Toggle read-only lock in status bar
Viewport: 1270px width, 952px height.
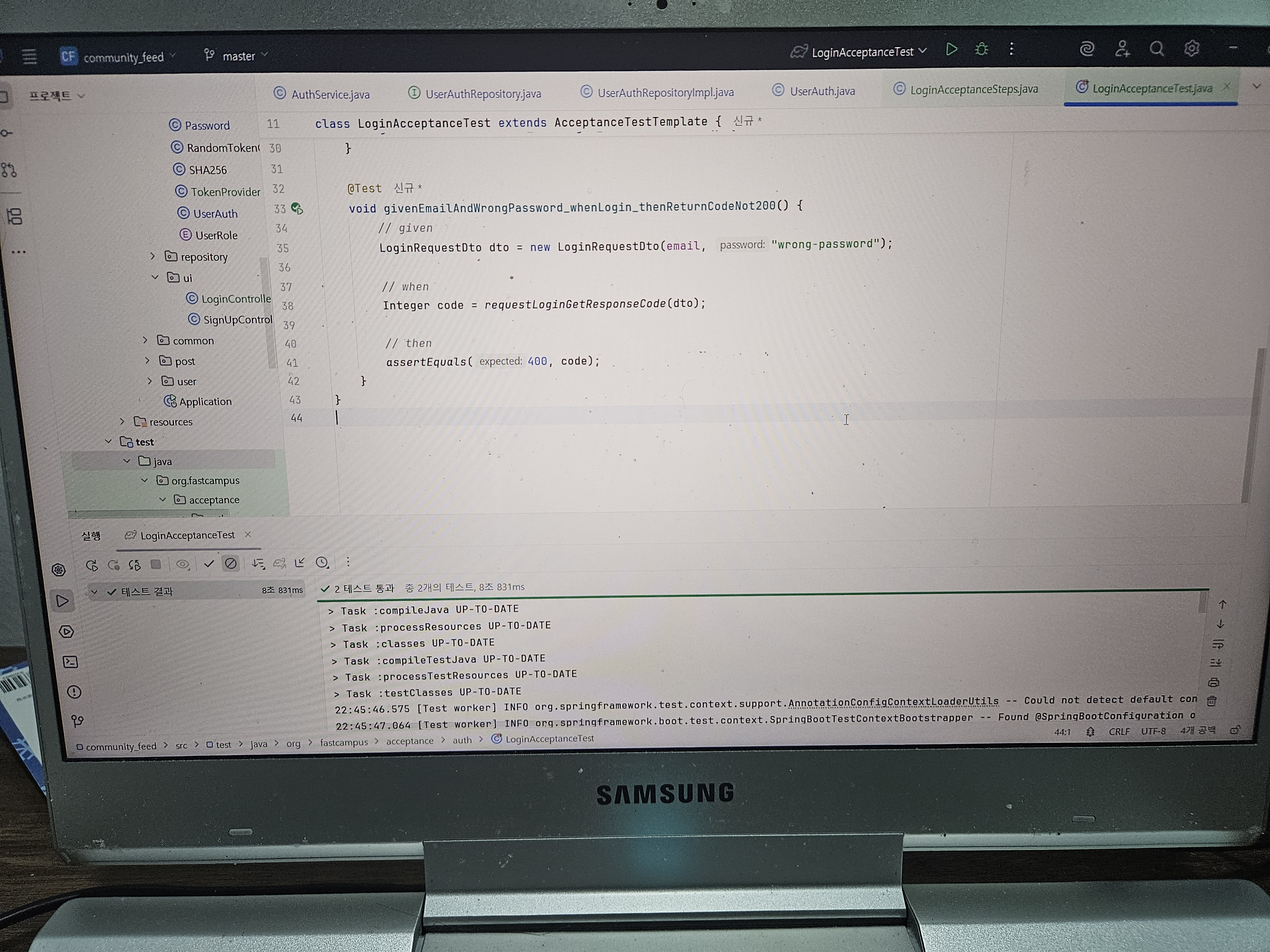1234,731
